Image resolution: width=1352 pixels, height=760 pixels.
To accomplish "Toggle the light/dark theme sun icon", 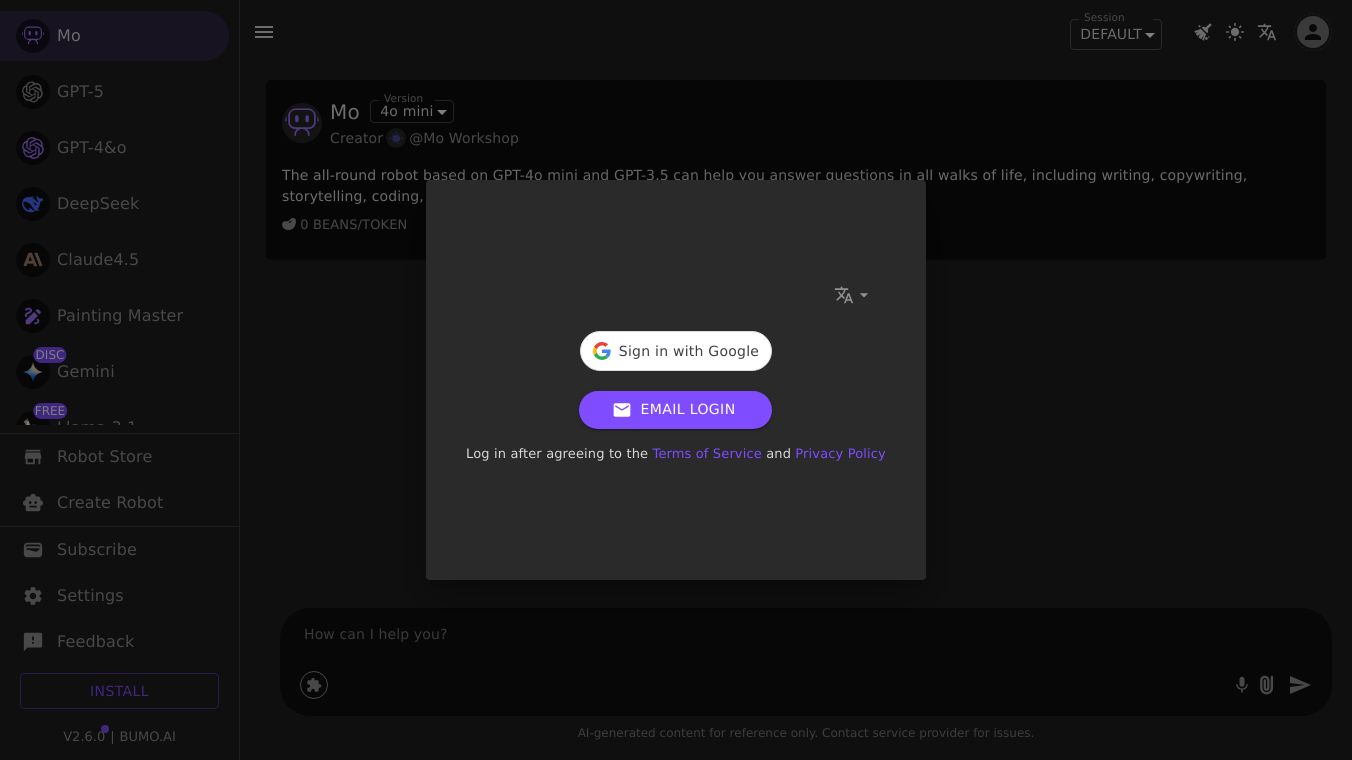I will pyautogui.click(x=1235, y=32).
